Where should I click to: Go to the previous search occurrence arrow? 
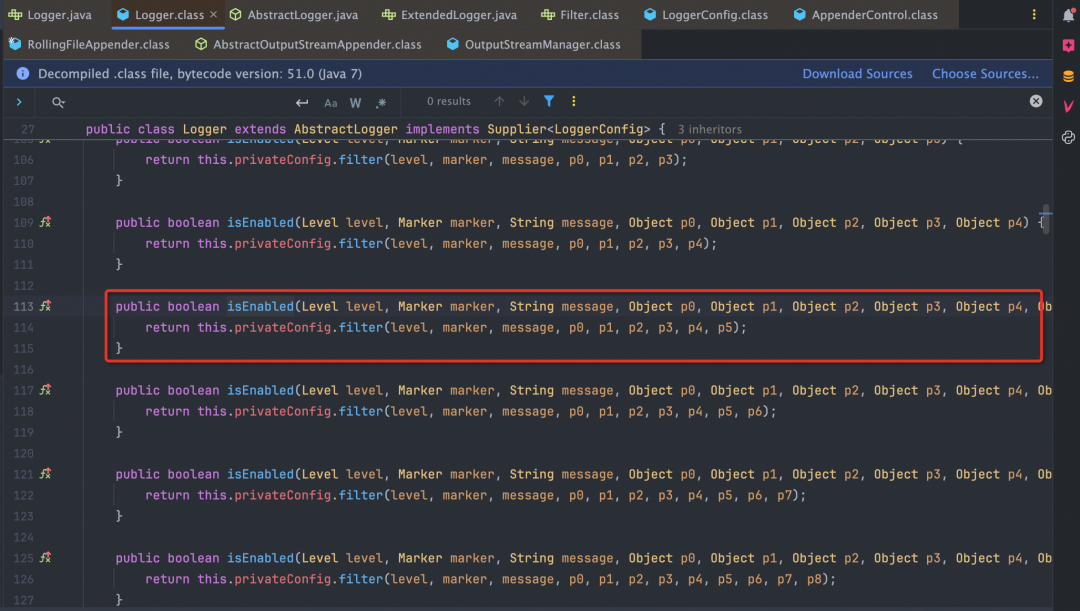[499, 101]
